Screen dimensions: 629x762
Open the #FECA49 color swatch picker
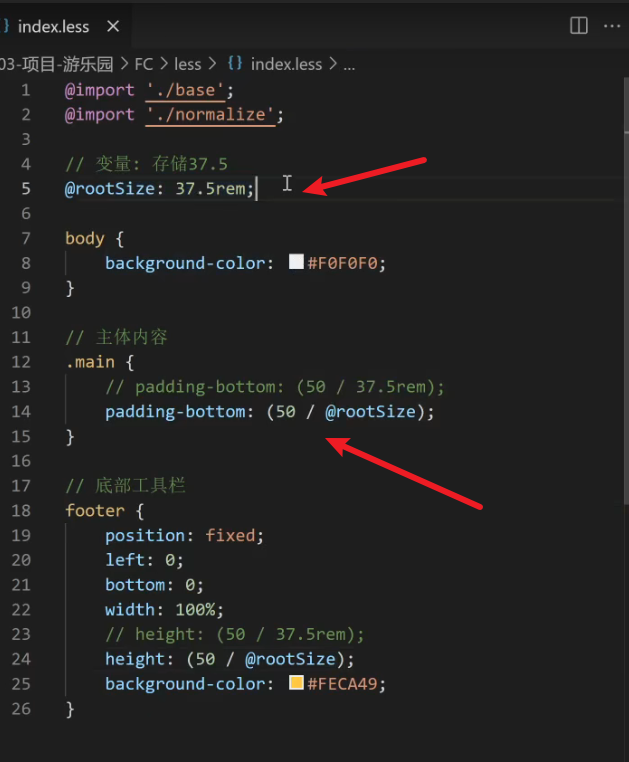[296, 683]
